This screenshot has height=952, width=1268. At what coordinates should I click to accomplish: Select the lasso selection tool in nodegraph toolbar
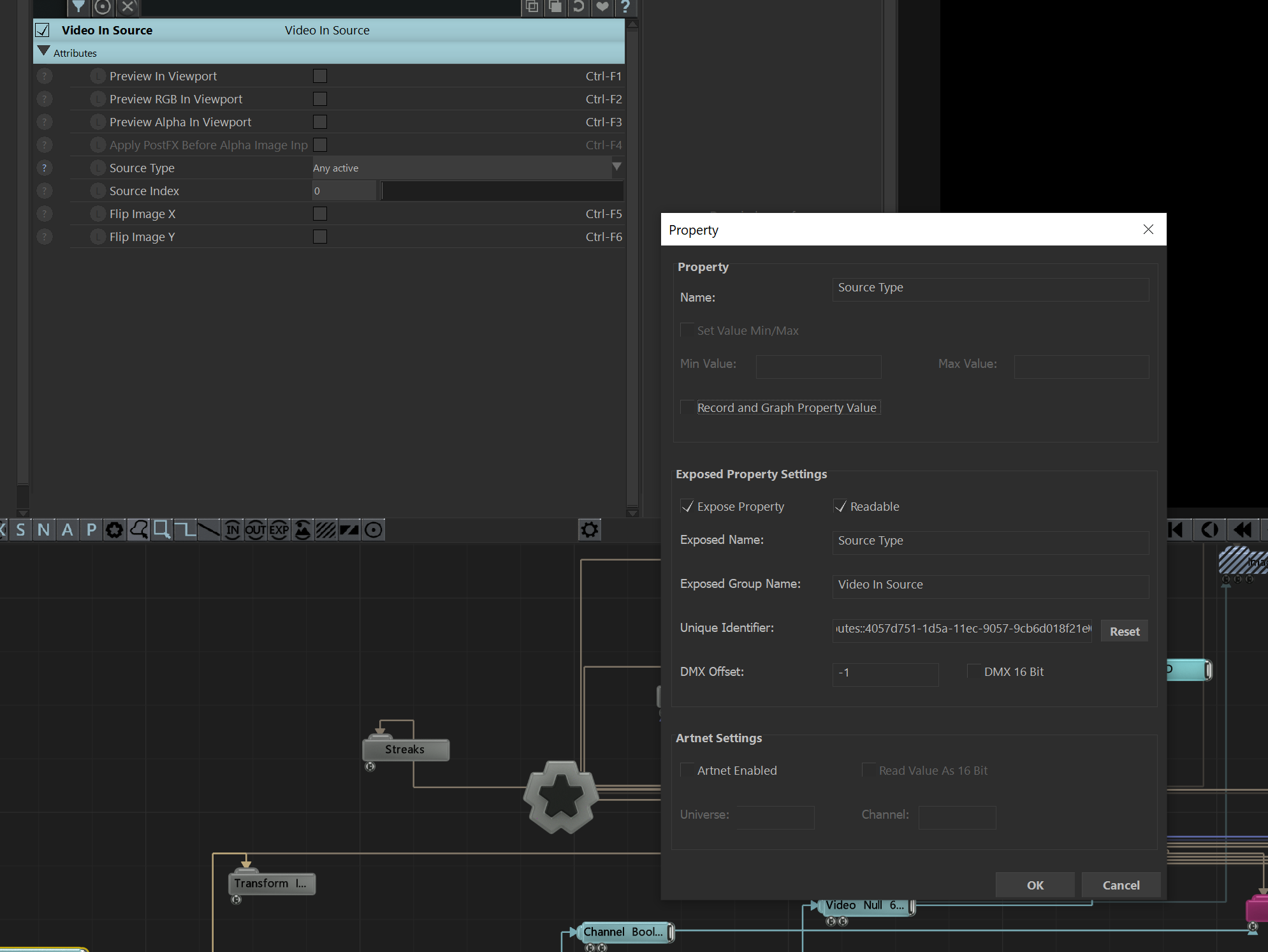click(138, 530)
